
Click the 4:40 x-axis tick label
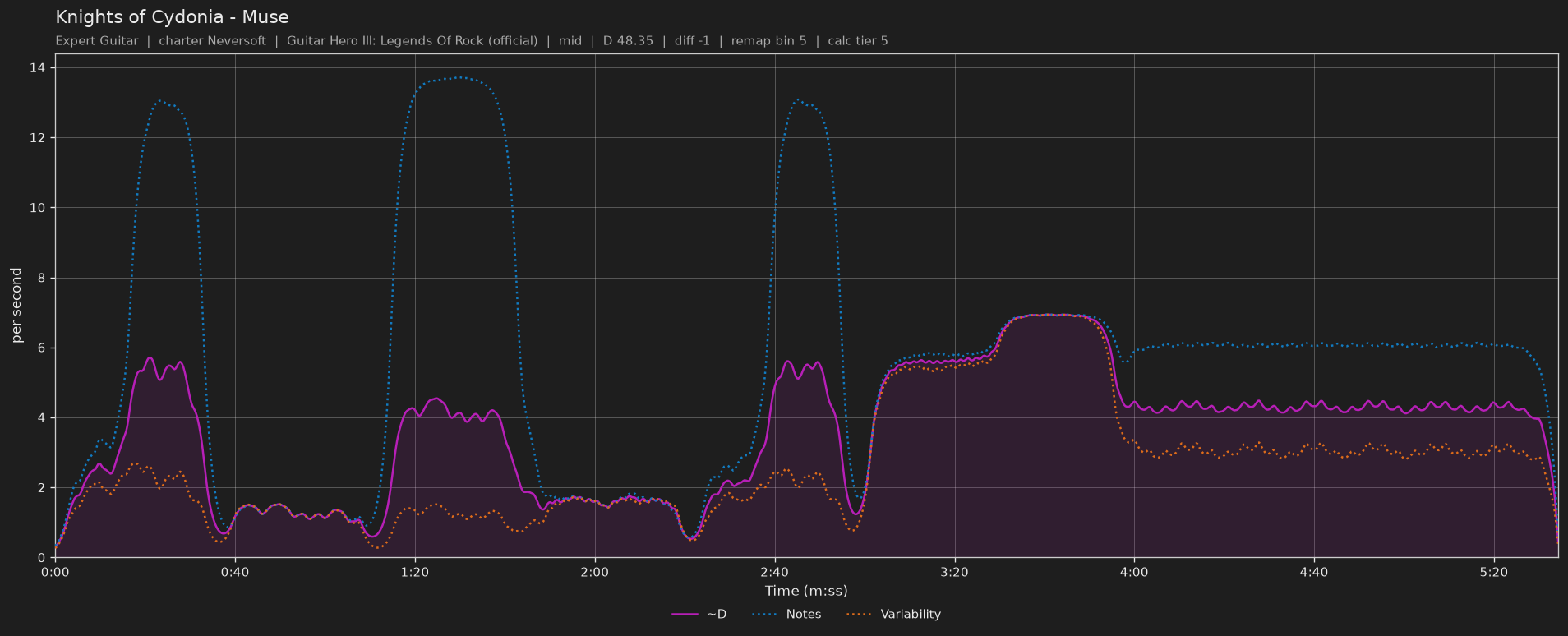pyautogui.click(x=1314, y=572)
